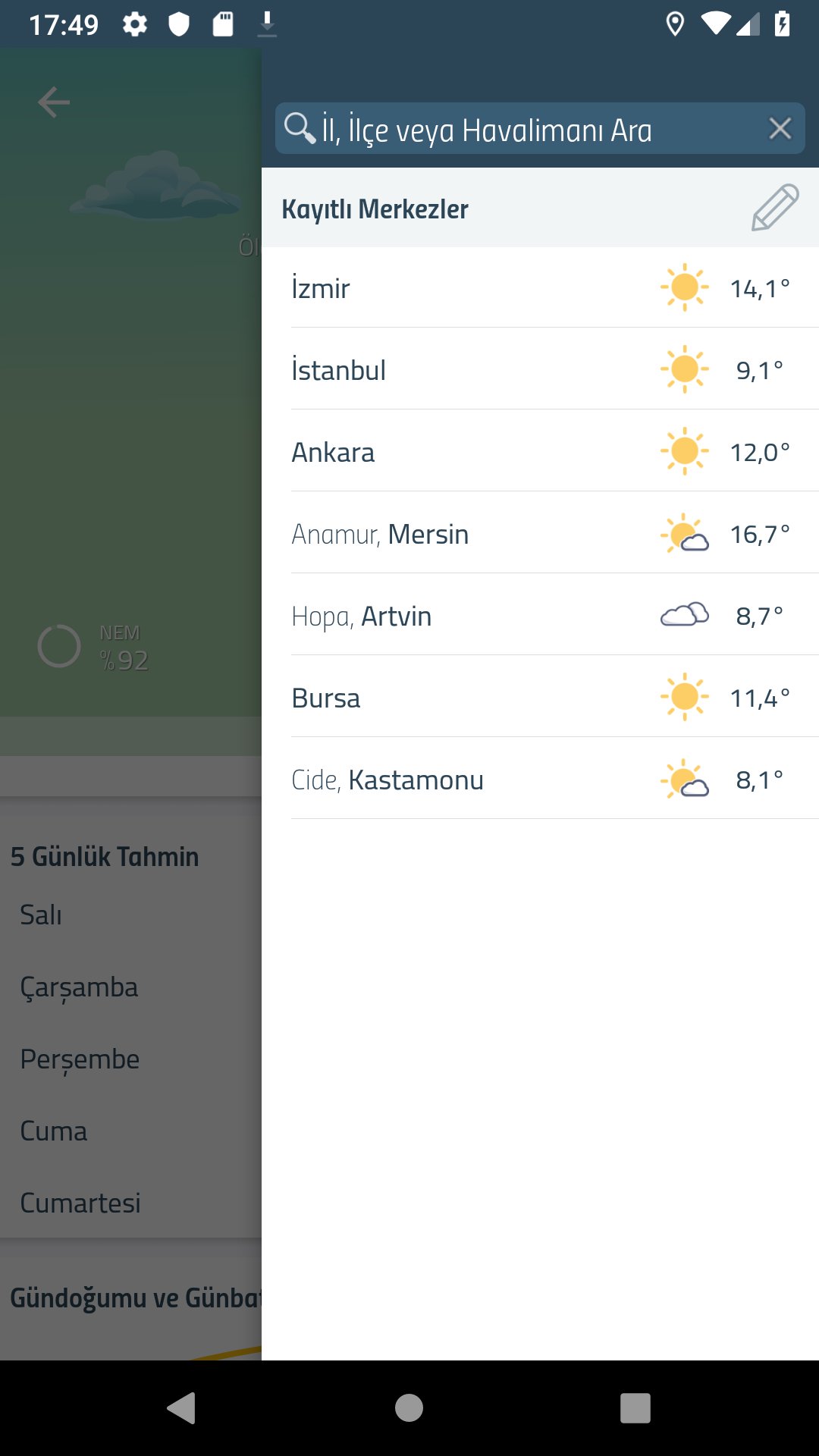Open recent apps square button
The height and width of the screenshot is (1456, 819).
tap(635, 1408)
